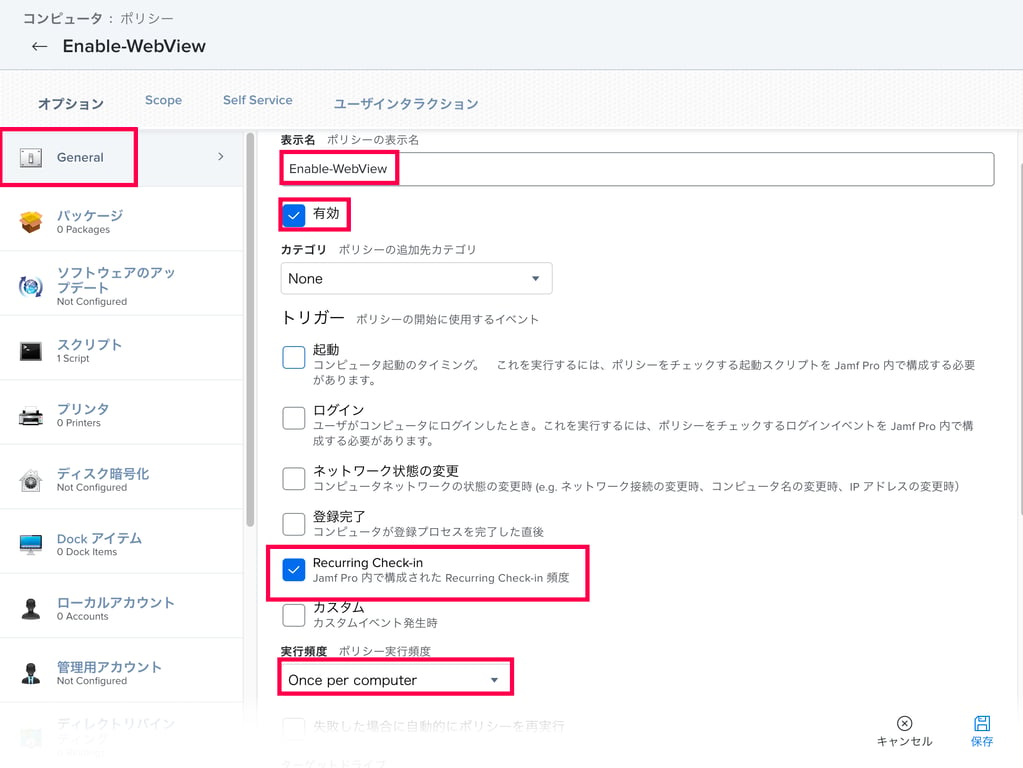Click the page title Enable-WebView
Screen dimensions: 1023x768
[134, 46]
